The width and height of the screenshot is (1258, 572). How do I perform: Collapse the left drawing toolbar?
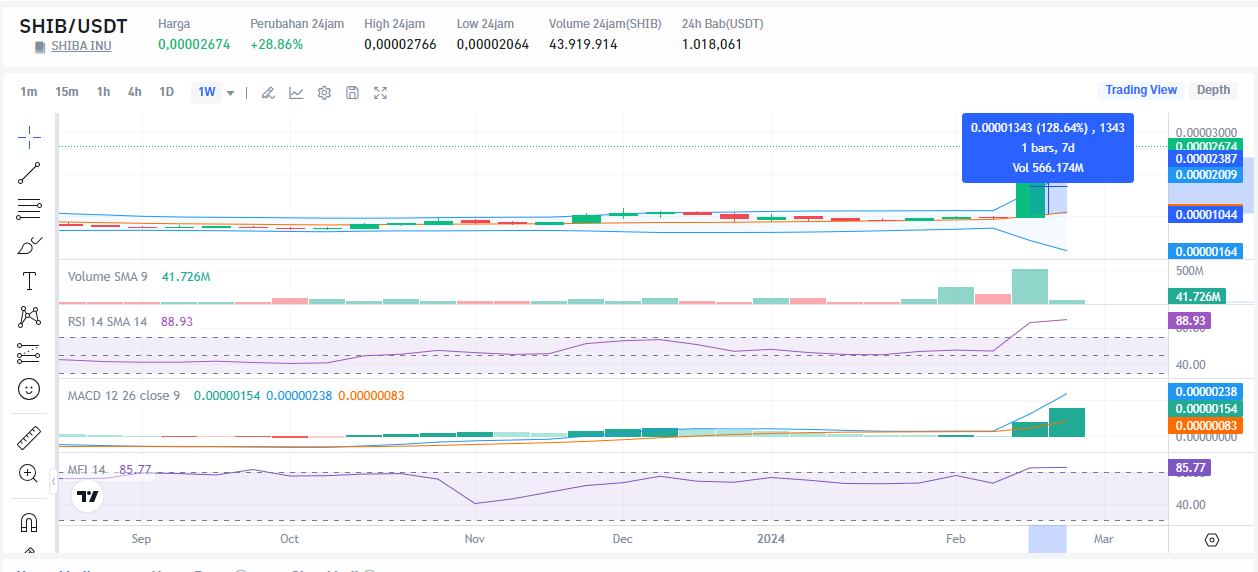pos(53,482)
